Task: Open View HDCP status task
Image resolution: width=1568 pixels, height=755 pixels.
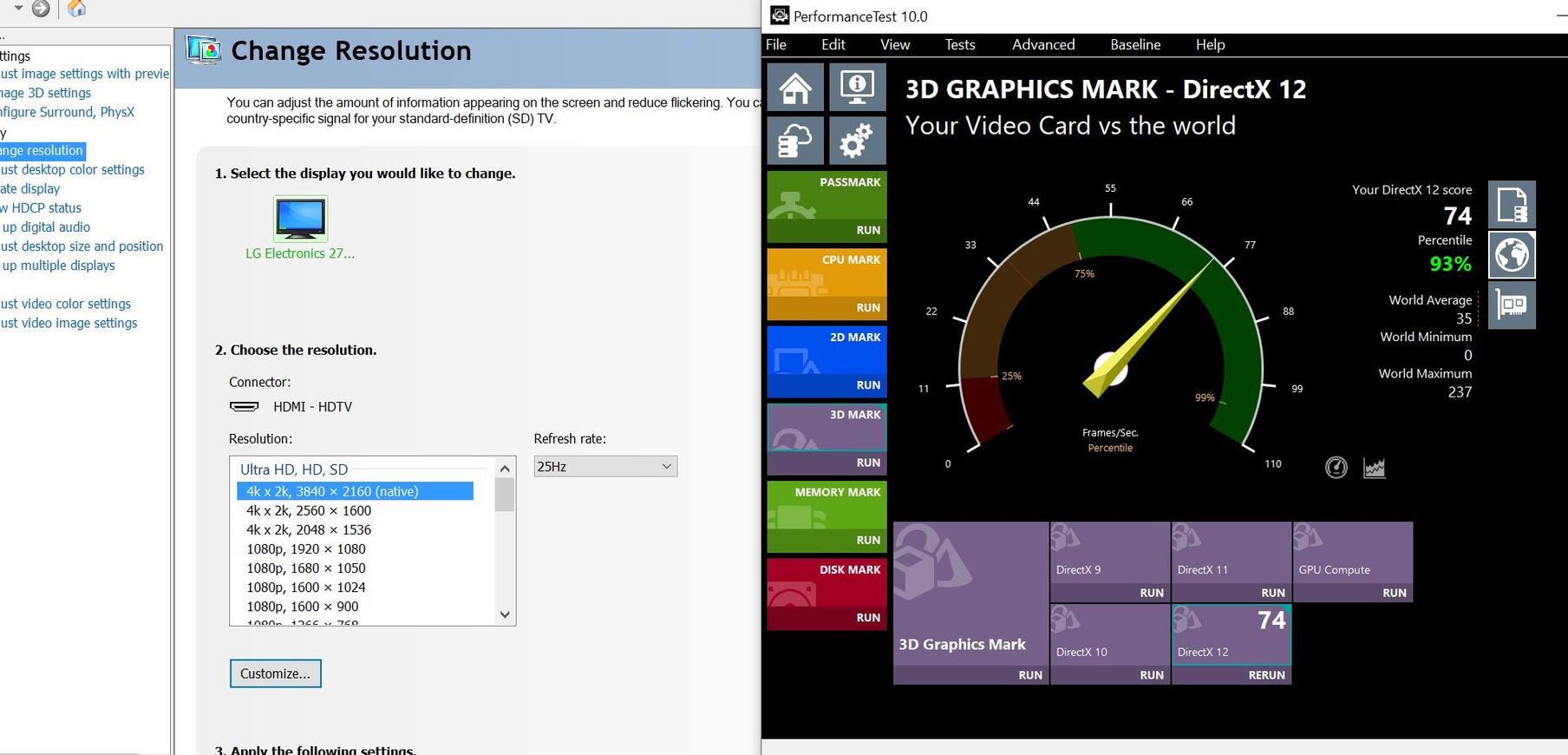Action: pos(41,207)
